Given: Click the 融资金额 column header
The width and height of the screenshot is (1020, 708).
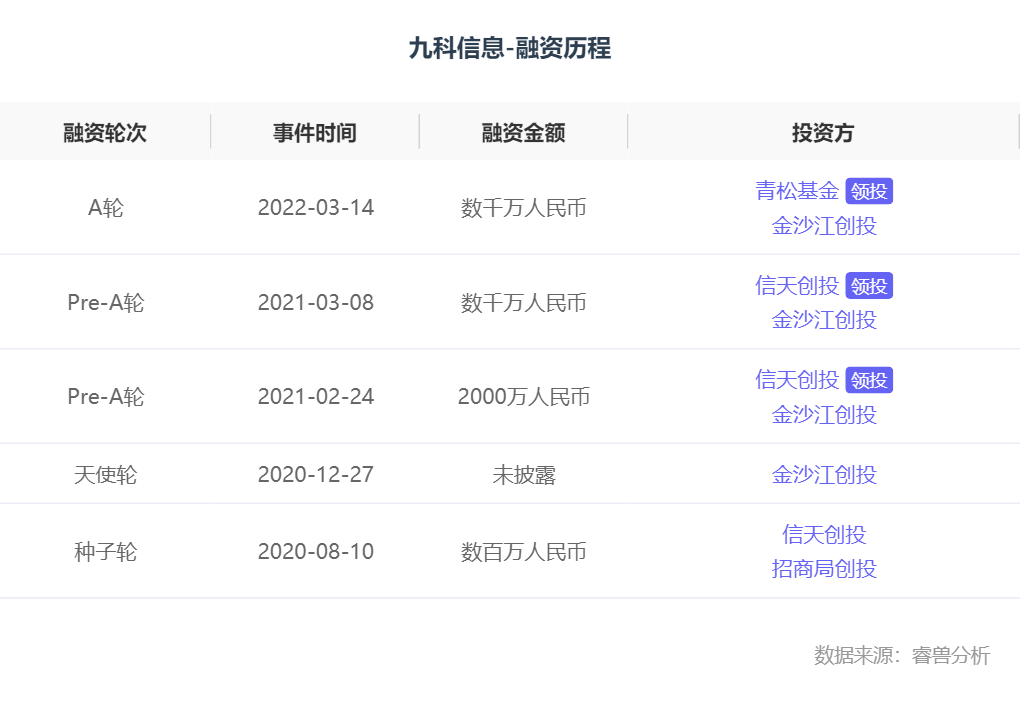Looking at the screenshot, I should coord(524,133).
